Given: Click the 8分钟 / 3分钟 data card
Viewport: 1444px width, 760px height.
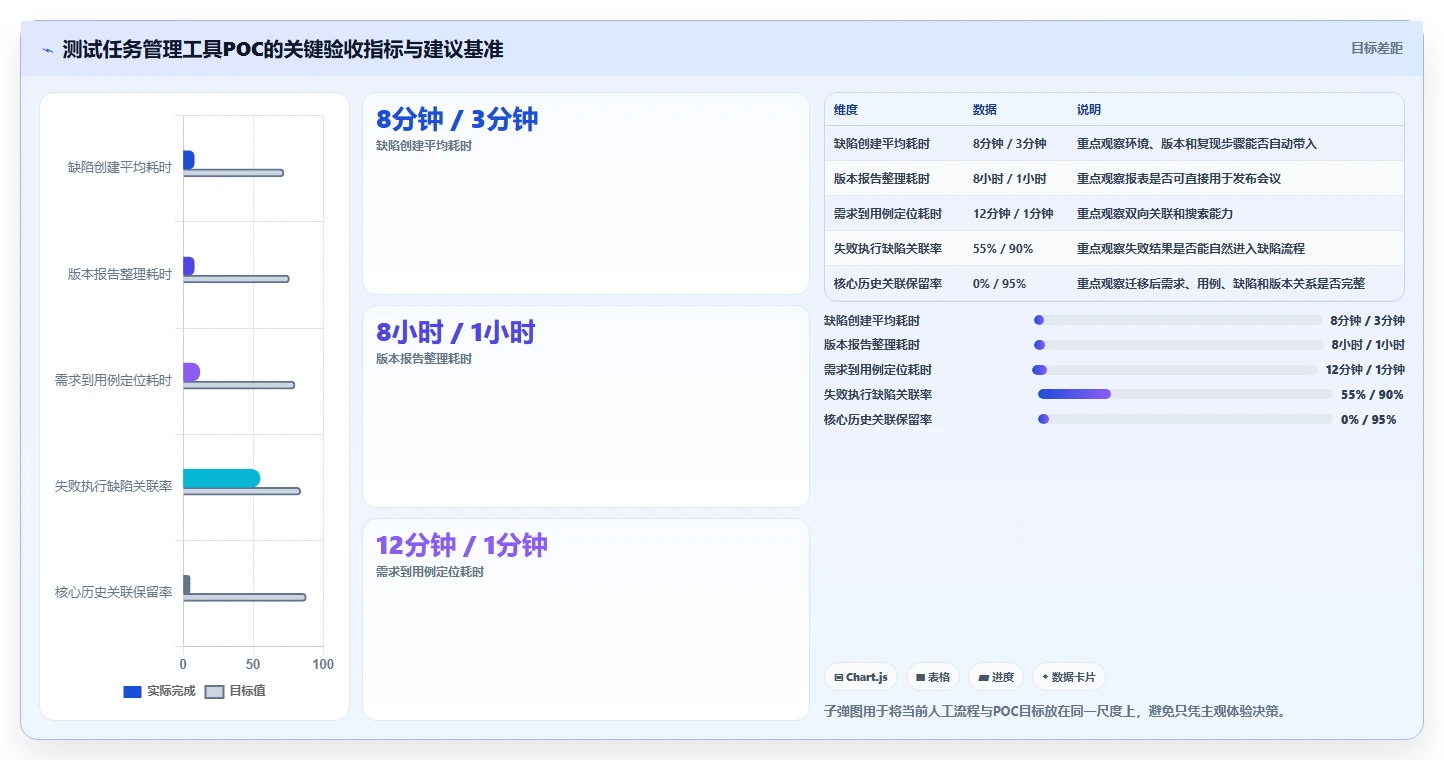Looking at the screenshot, I should [585, 194].
